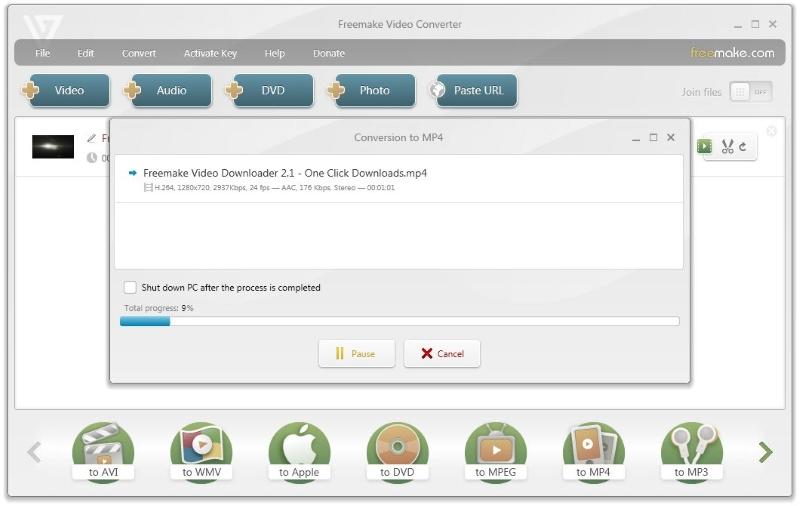Open the Convert menu

pos(139,53)
